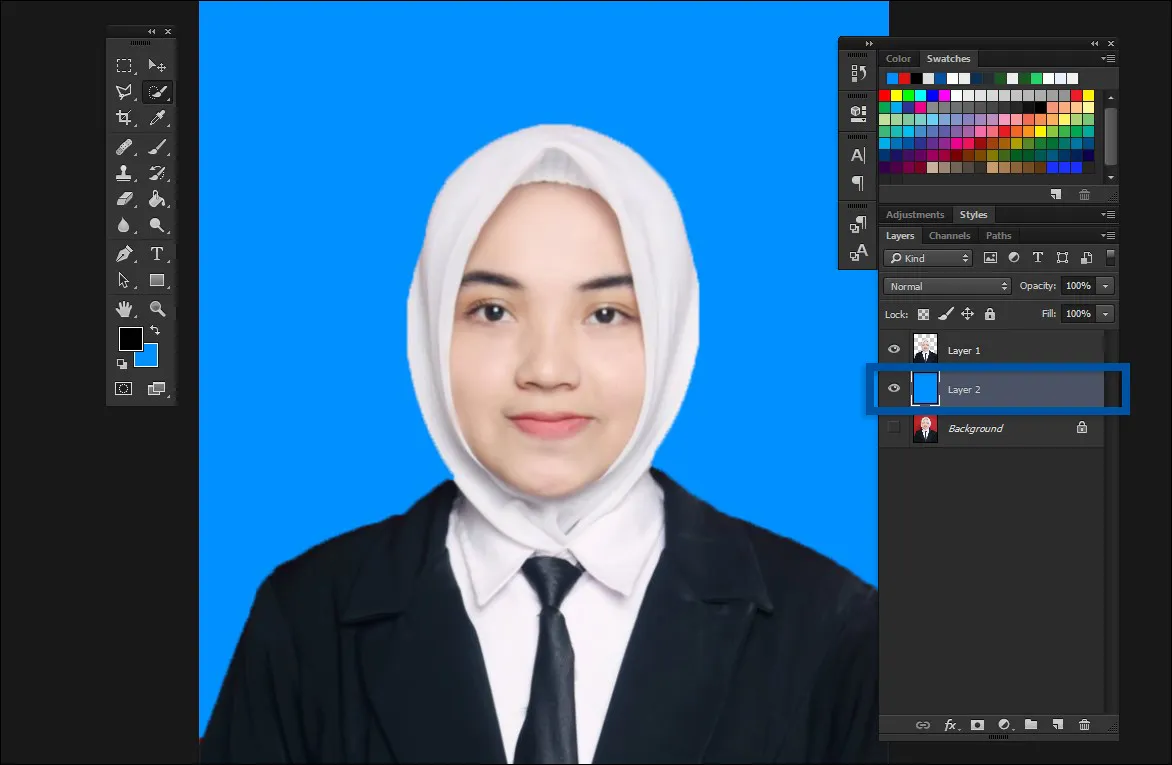The width and height of the screenshot is (1172, 765).
Task: Select the Layer 2 thumbnail
Action: pos(925,388)
